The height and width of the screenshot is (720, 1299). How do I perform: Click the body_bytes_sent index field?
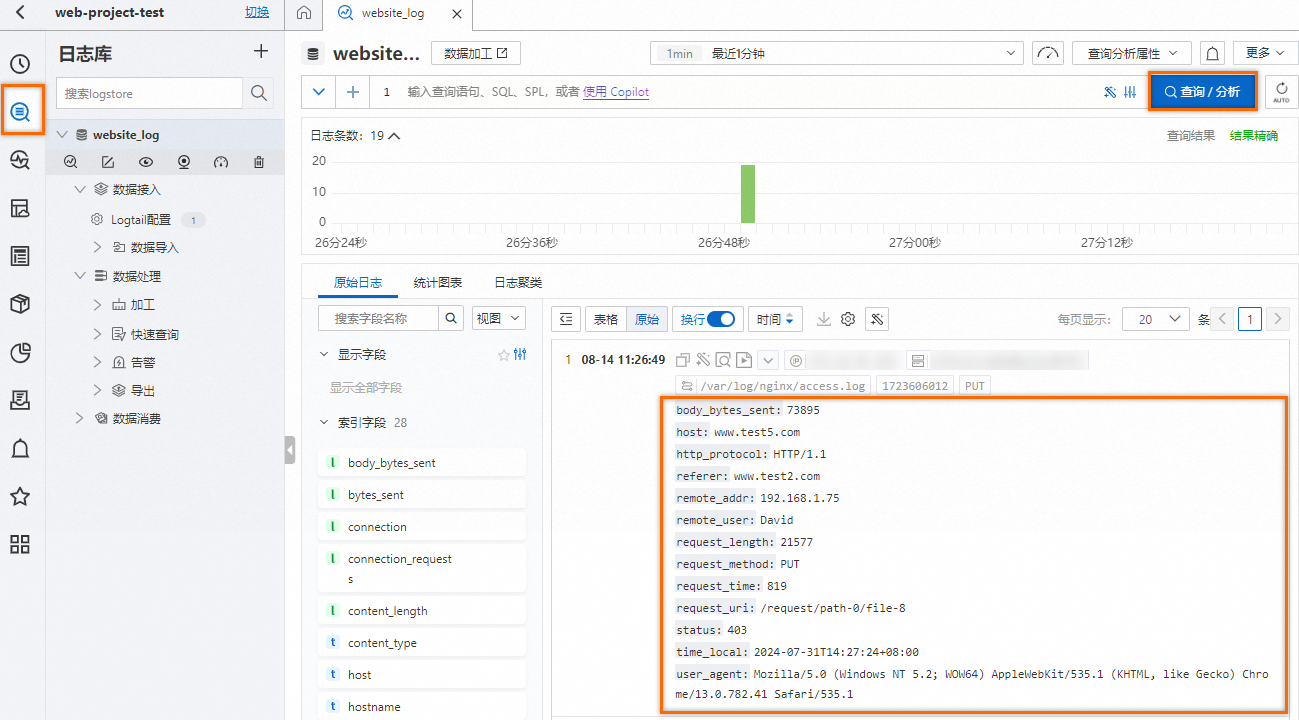pyautogui.click(x=422, y=463)
